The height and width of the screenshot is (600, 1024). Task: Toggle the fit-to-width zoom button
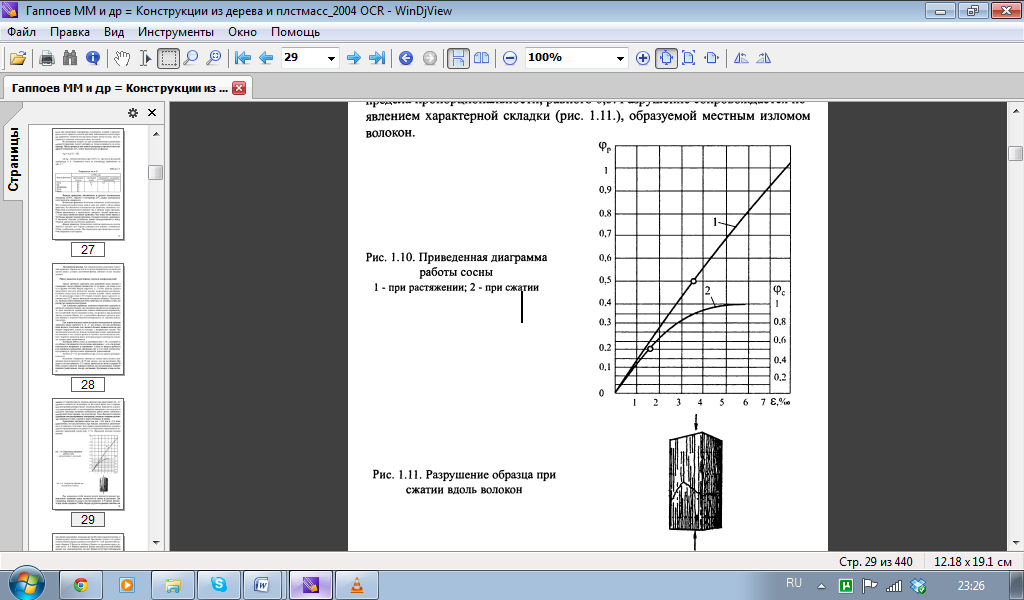(666, 58)
